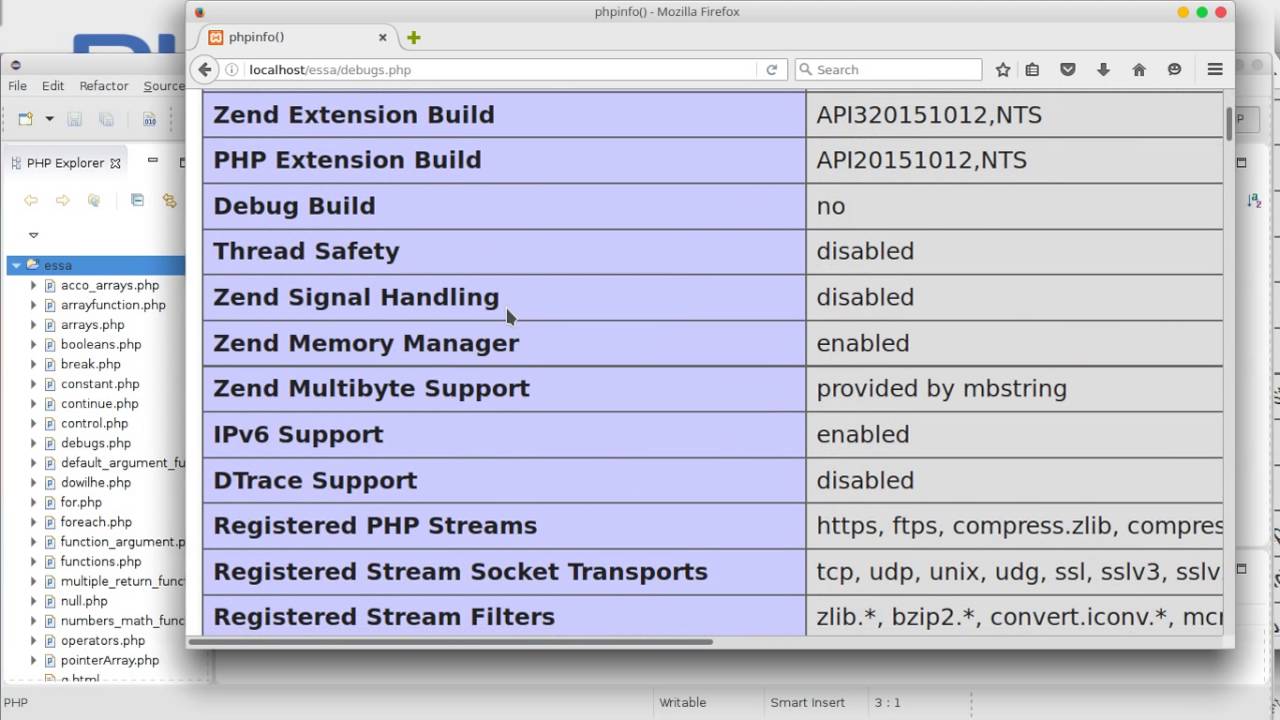Click Save All icon in Eclipse toolbar
Screen dimensions: 1280x720
[x=106, y=119]
